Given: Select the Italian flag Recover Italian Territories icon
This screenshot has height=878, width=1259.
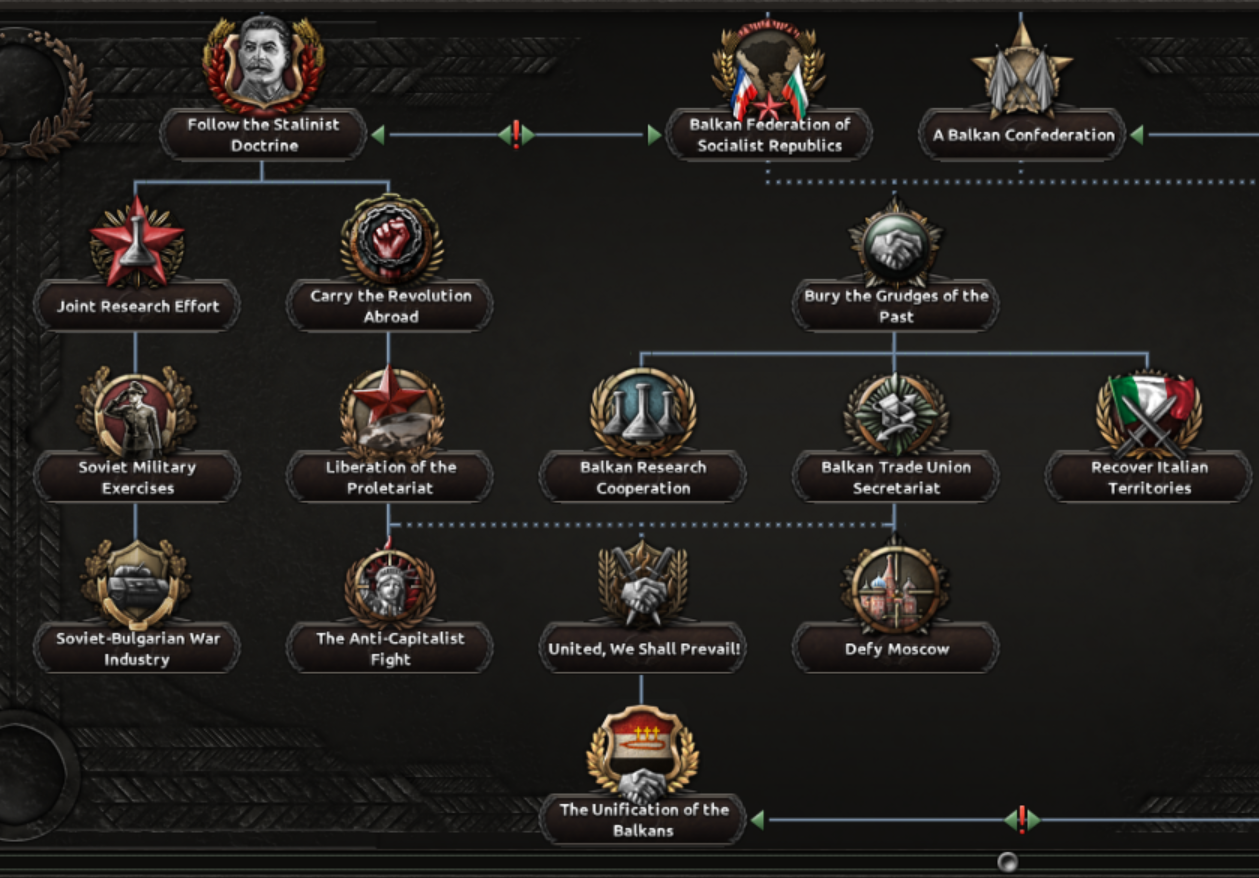Looking at the screenshot, I should point(1149,414).
